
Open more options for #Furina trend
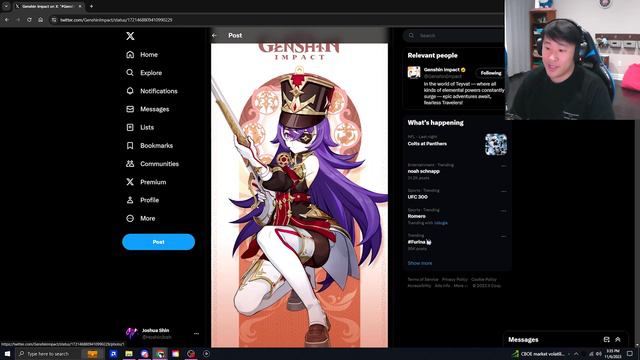pos(503,236)
